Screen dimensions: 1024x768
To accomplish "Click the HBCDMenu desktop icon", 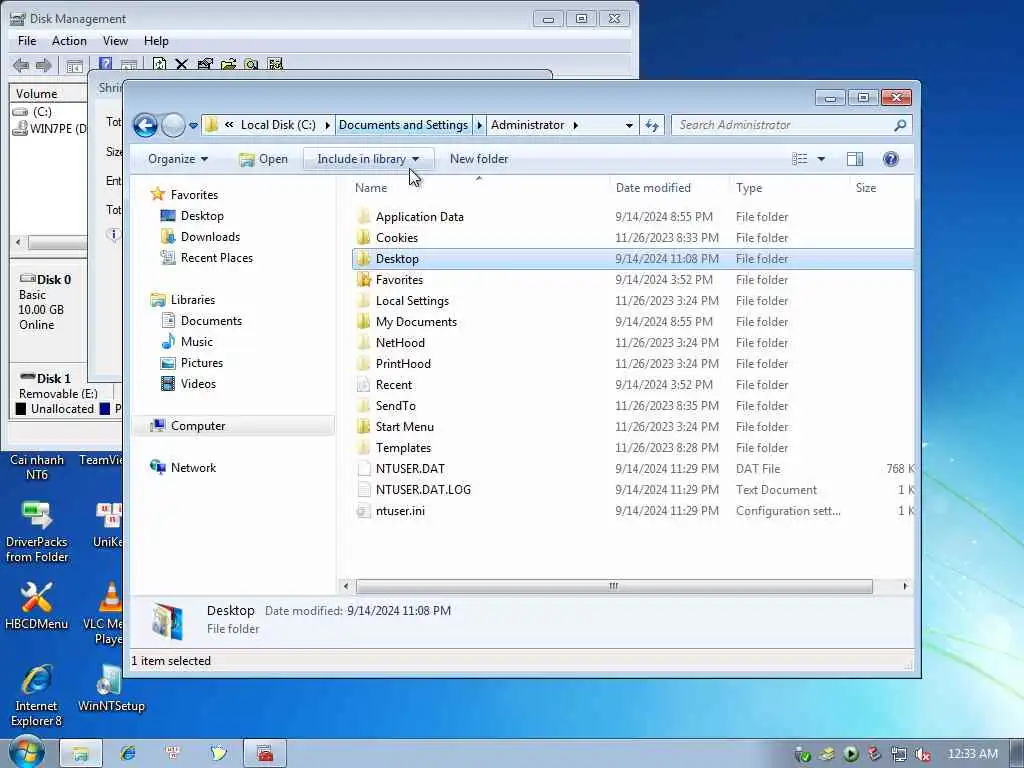I will [x=37, y=605].
